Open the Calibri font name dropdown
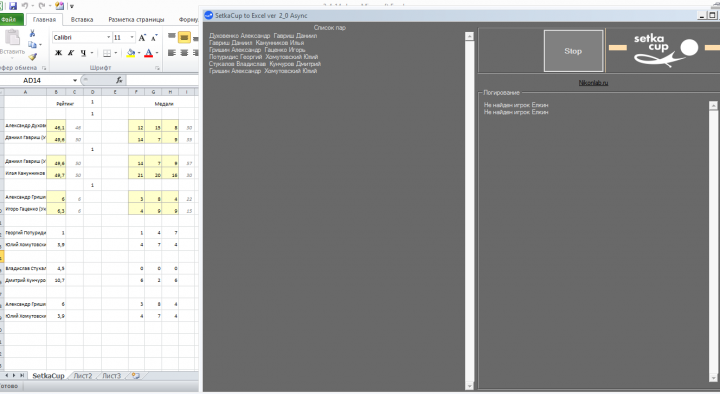This screenshot has width=720, height=394. (x=109, y=37)
